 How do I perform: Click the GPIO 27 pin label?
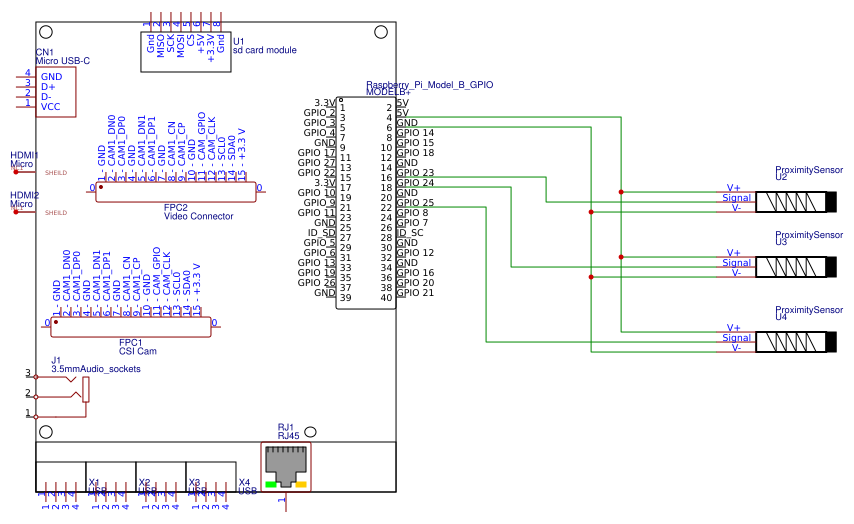[316, 162]
